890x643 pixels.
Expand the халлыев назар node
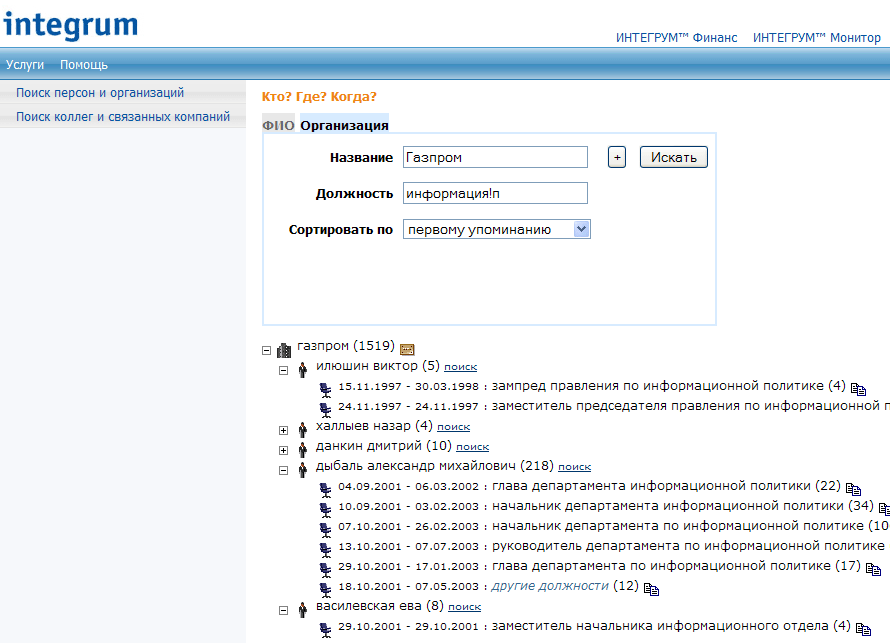283,430
